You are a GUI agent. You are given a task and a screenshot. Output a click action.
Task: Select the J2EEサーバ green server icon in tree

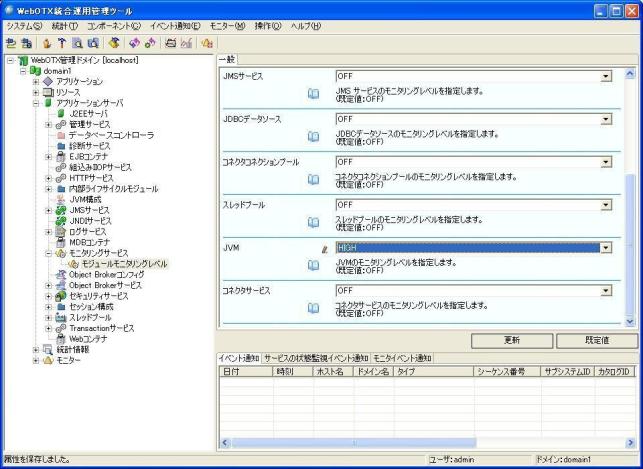coord(60,113)
